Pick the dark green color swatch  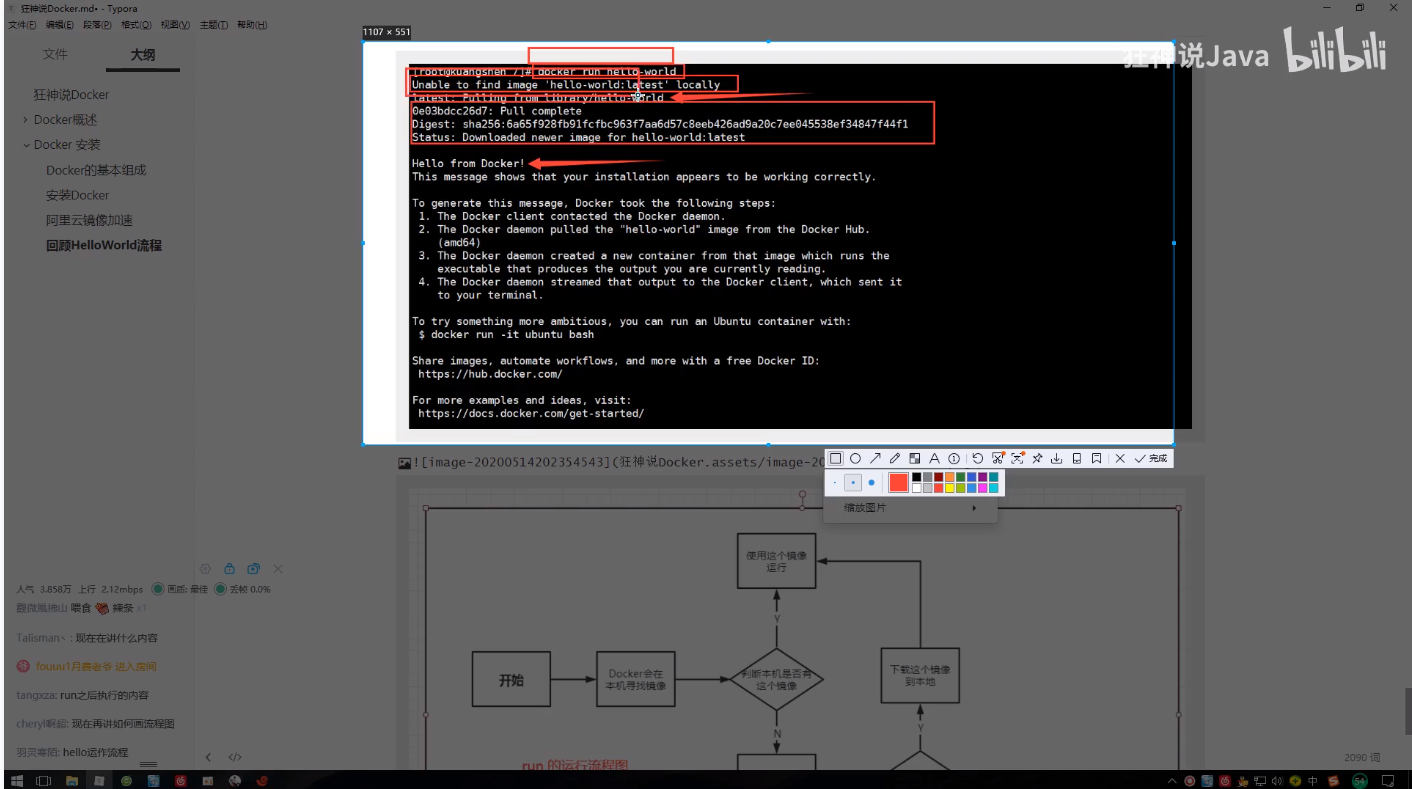coord(960,477)
